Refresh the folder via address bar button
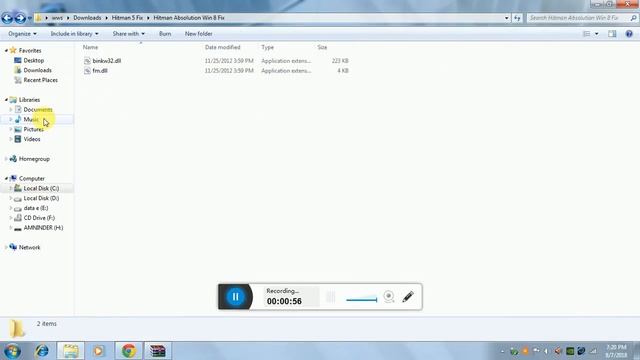This screenshot has height=360, width=640. pos(517,18)
